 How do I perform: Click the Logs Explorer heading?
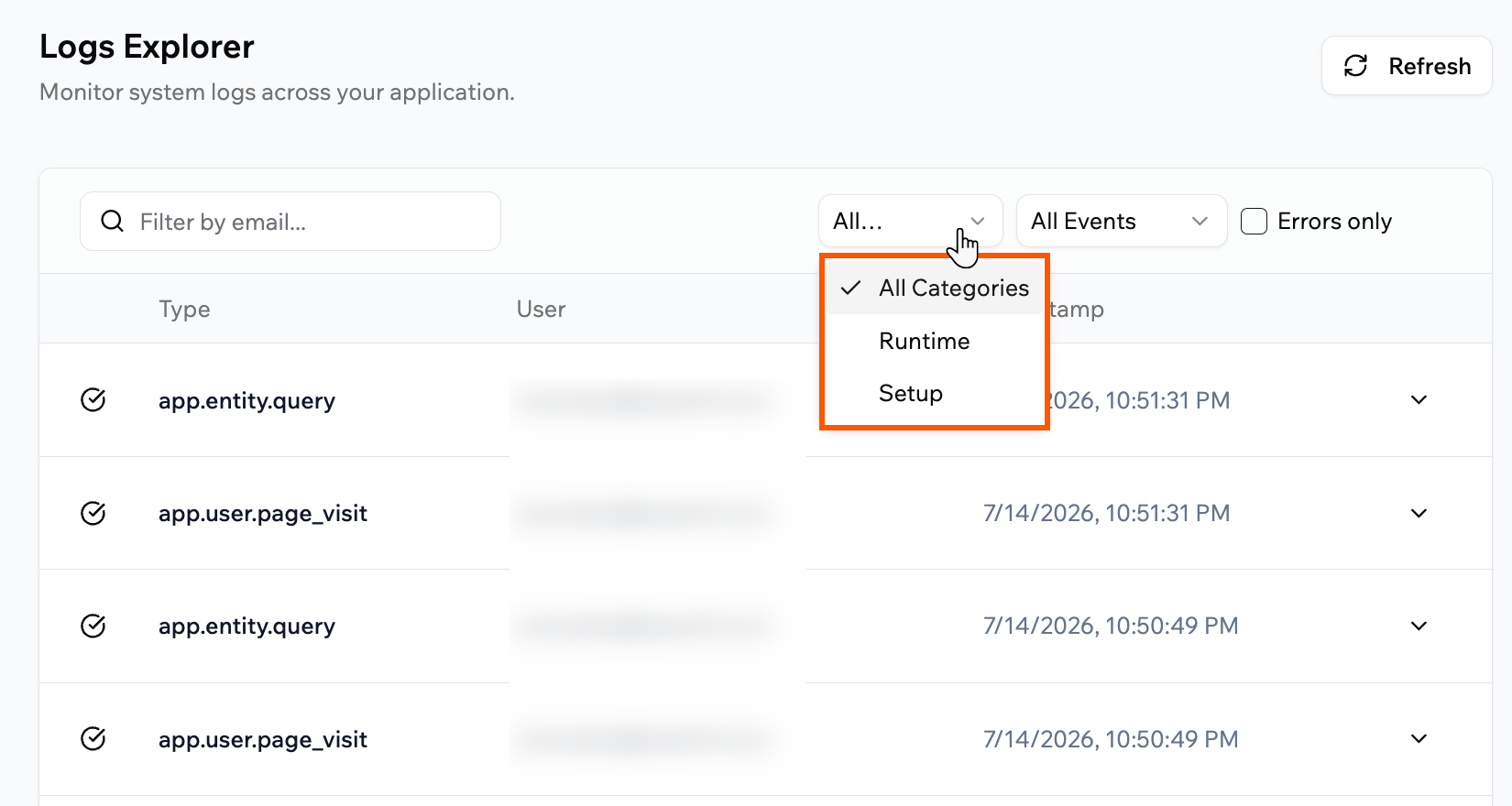click(x=147, y=46)
